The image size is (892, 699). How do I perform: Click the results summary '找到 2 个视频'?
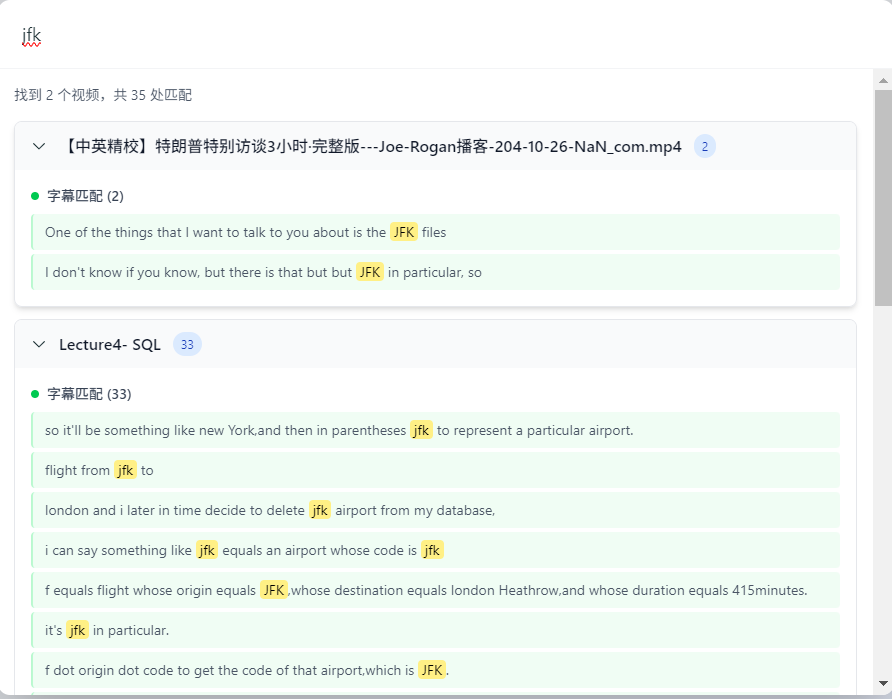pos(103,94)
